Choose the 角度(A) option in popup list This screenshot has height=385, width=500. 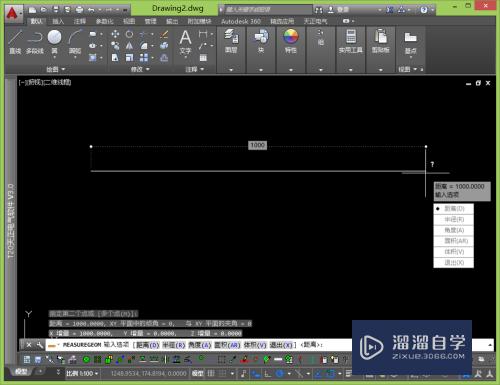click(453, 230)
